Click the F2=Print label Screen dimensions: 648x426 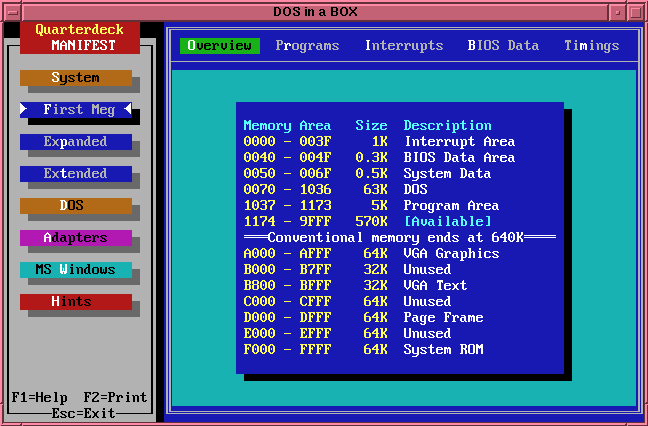[x=115, y=397]
